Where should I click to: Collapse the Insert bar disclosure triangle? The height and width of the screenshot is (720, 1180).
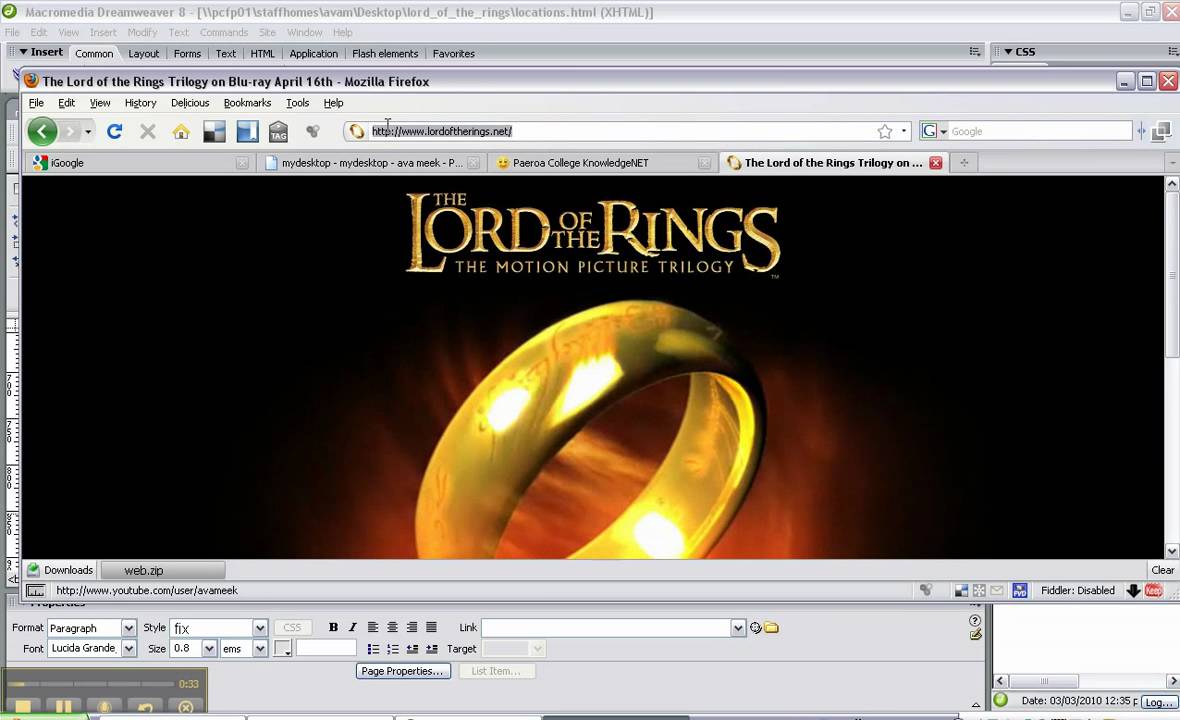23,52
